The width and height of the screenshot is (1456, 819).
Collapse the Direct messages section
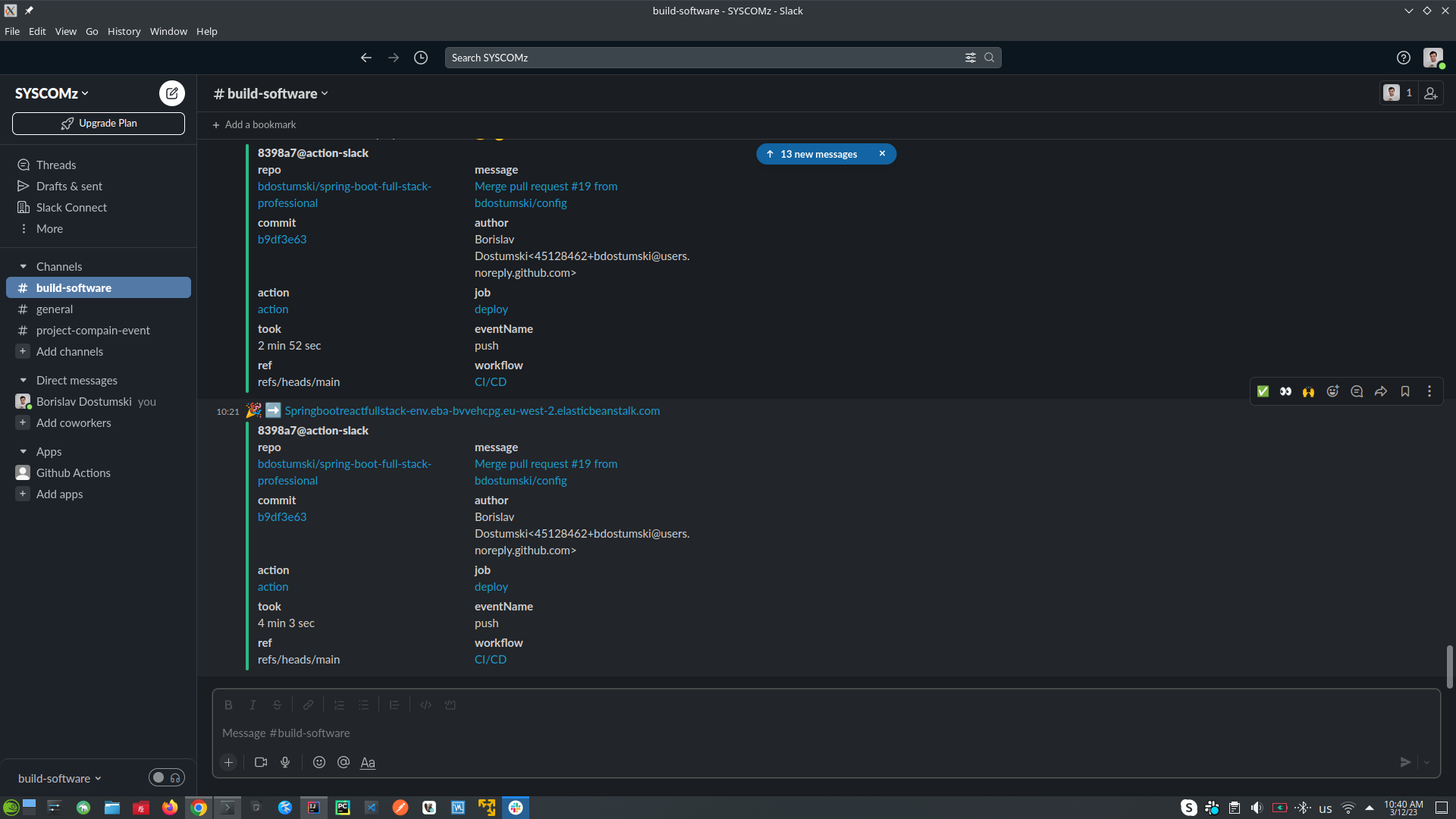[x=23, y=380]
